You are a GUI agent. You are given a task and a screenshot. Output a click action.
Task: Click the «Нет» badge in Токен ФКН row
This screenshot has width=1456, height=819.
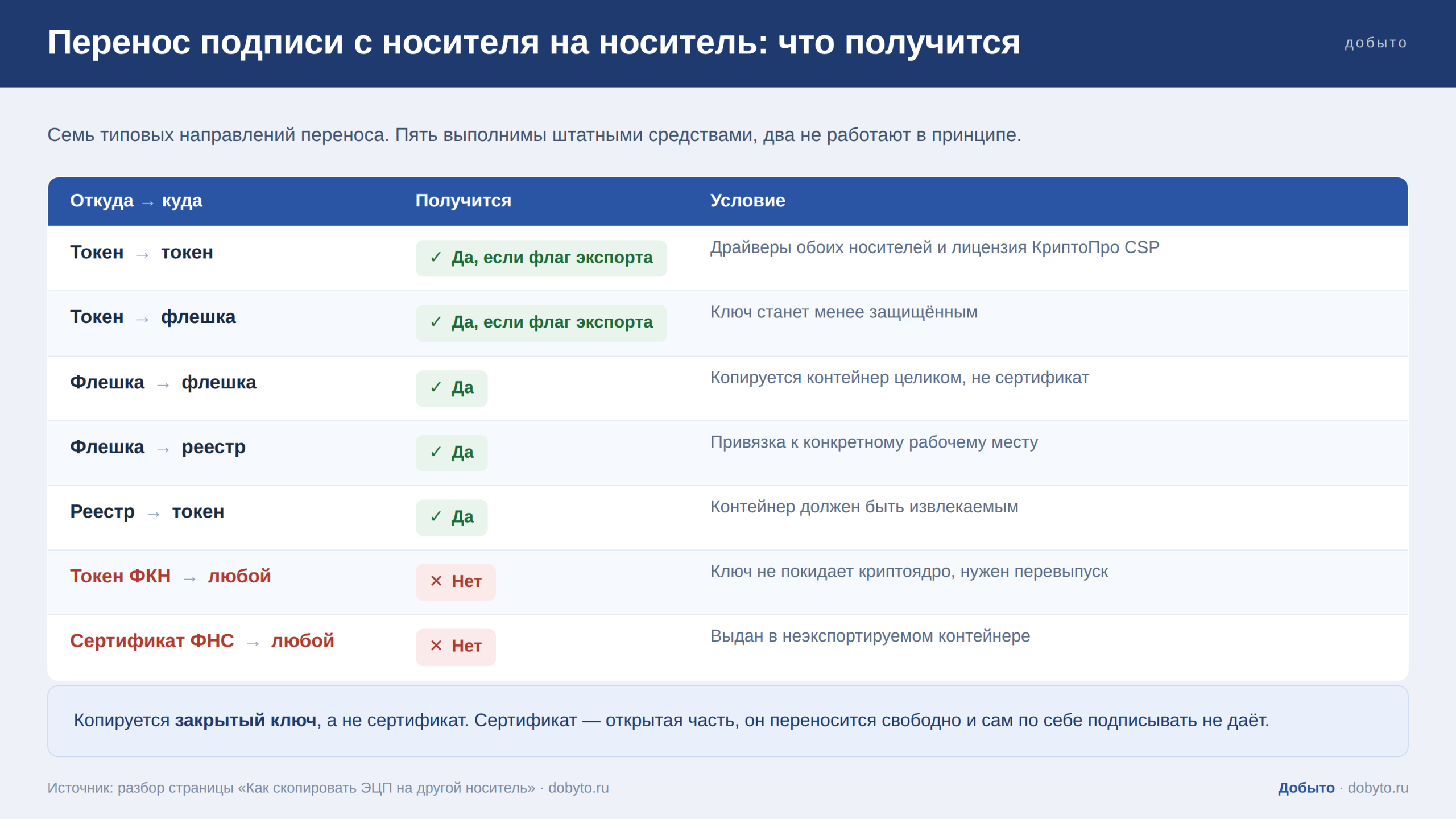[456, 582]
